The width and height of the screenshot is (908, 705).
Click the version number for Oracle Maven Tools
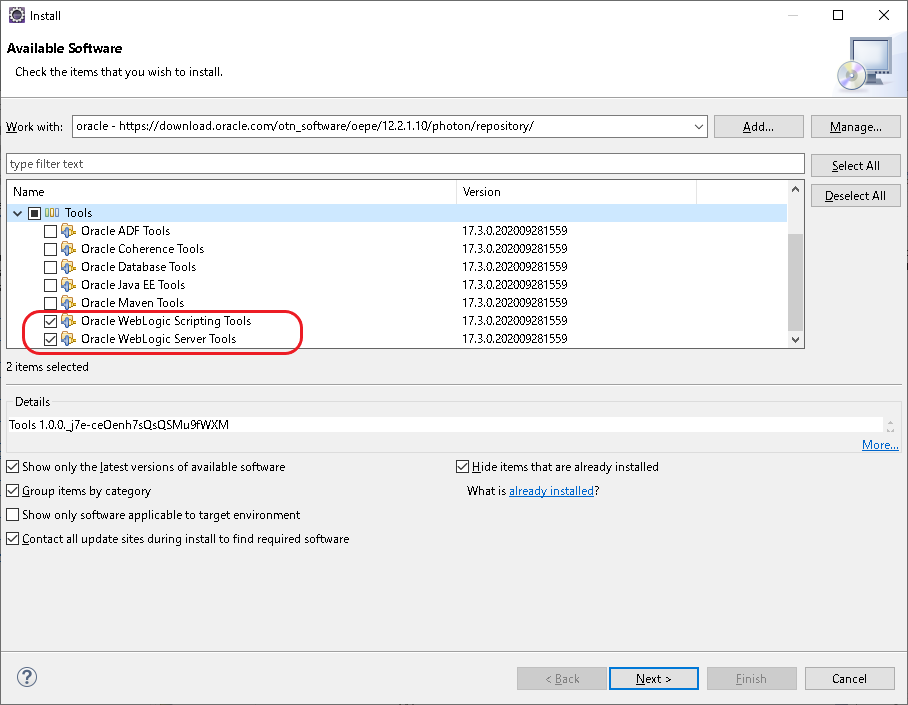pos(515,303)
